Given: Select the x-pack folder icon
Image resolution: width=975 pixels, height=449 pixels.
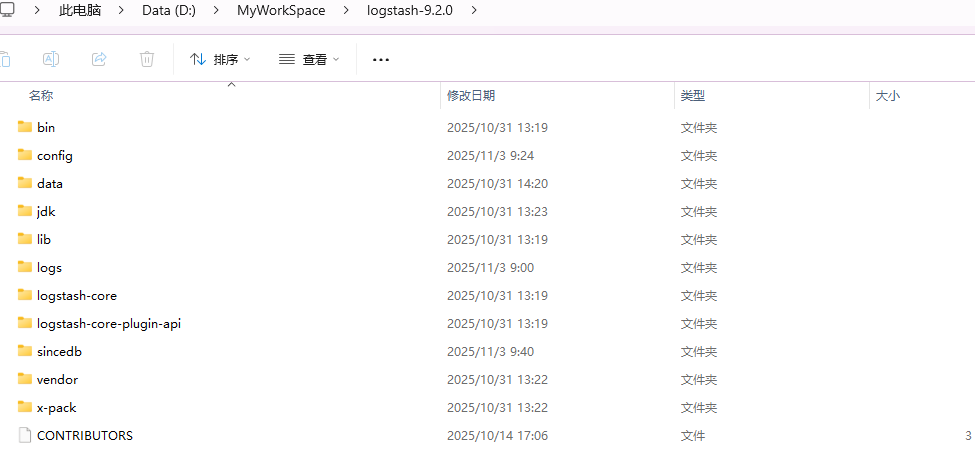Looking at the screenshot, I should pyautogui.click(x=25, y=407).
